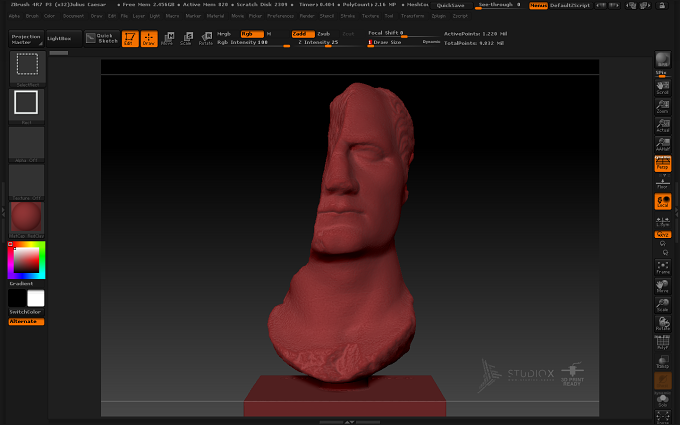Toggle Draw mode in top shelf
680x425 pixels.
149,39
